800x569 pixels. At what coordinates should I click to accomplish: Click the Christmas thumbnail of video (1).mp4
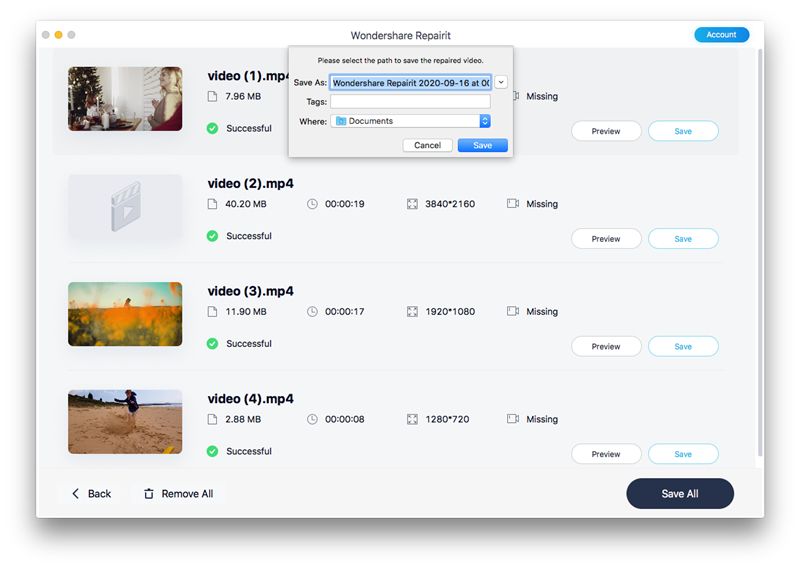(125, 99)
